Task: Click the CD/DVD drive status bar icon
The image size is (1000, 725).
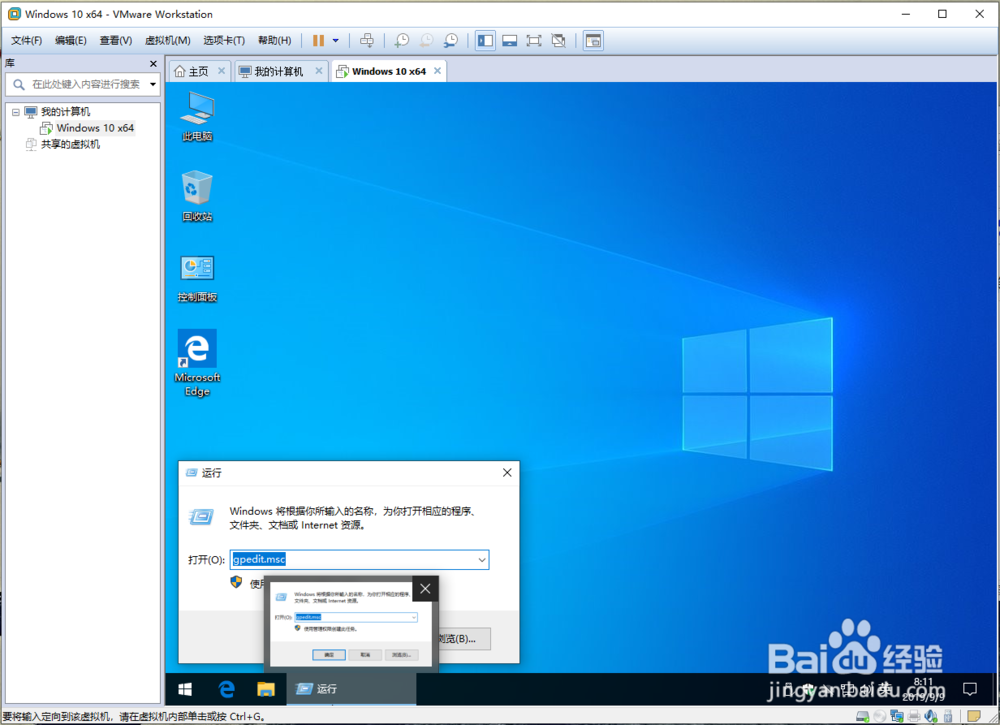Action: pyautogui.click(x=879, y=716)
